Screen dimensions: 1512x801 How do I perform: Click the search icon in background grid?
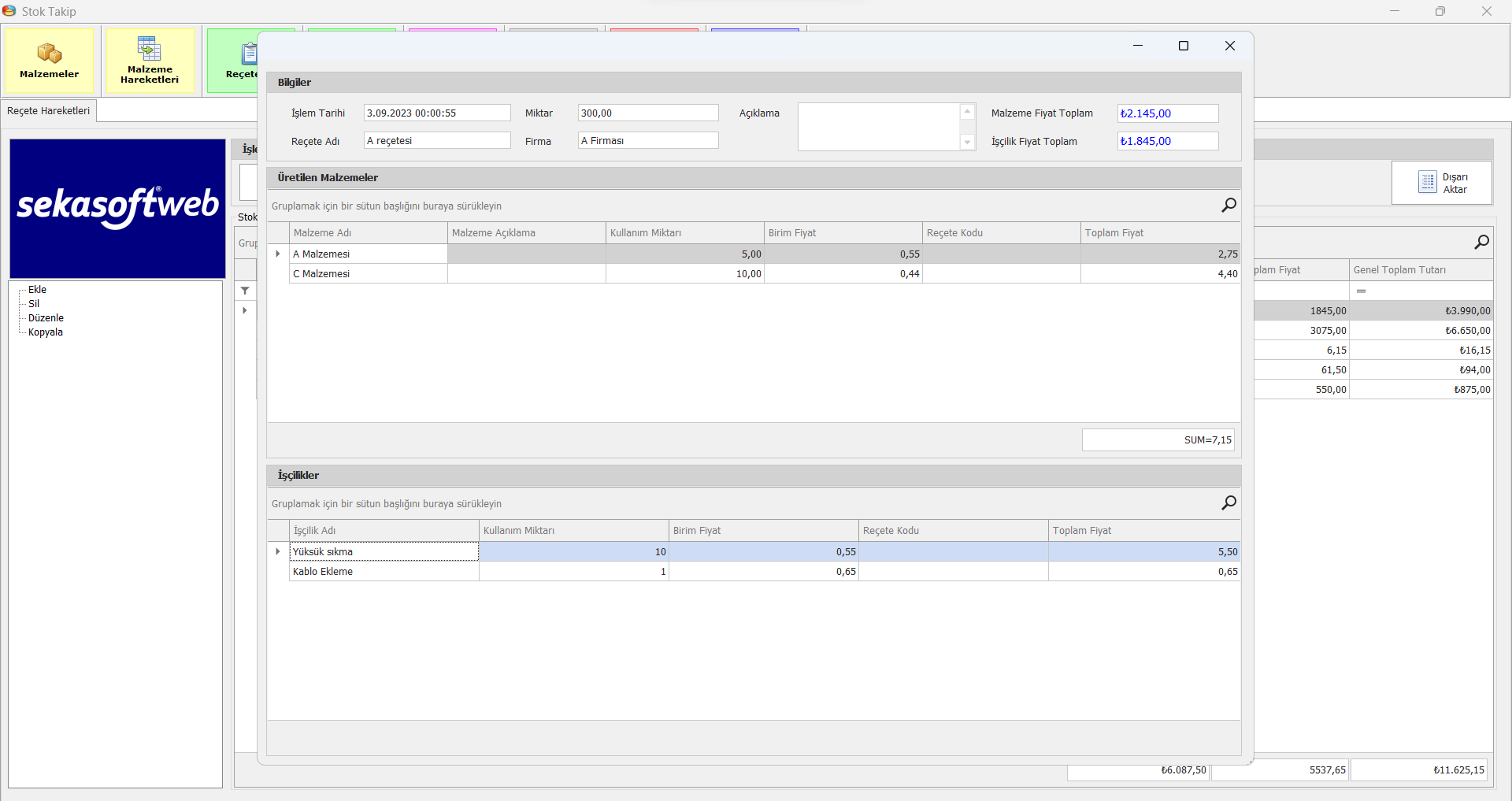pyautogui.click(x=1481, y=243)
